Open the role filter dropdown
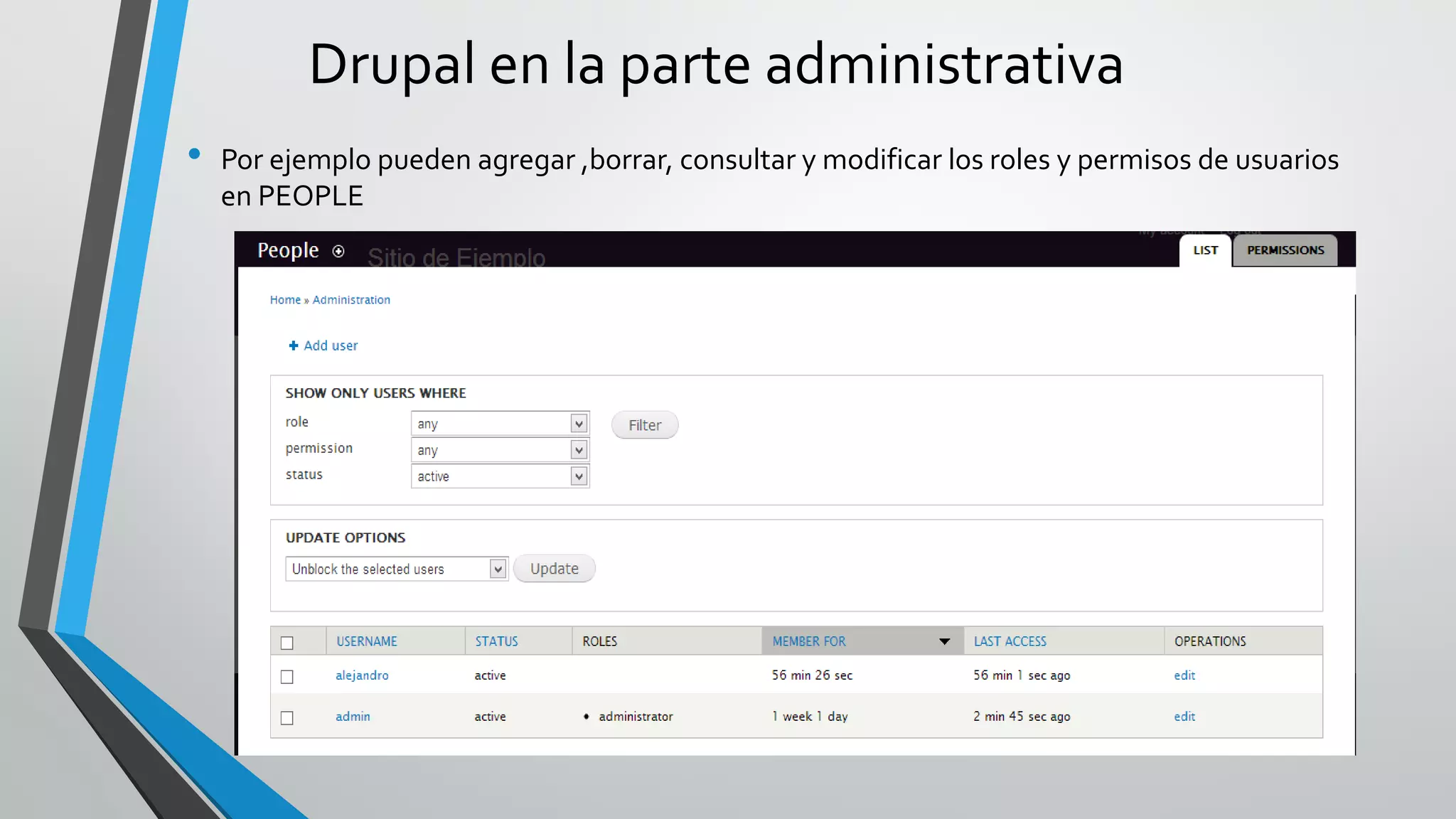This screenshot has height=819, width=1456. coord(500,424)
